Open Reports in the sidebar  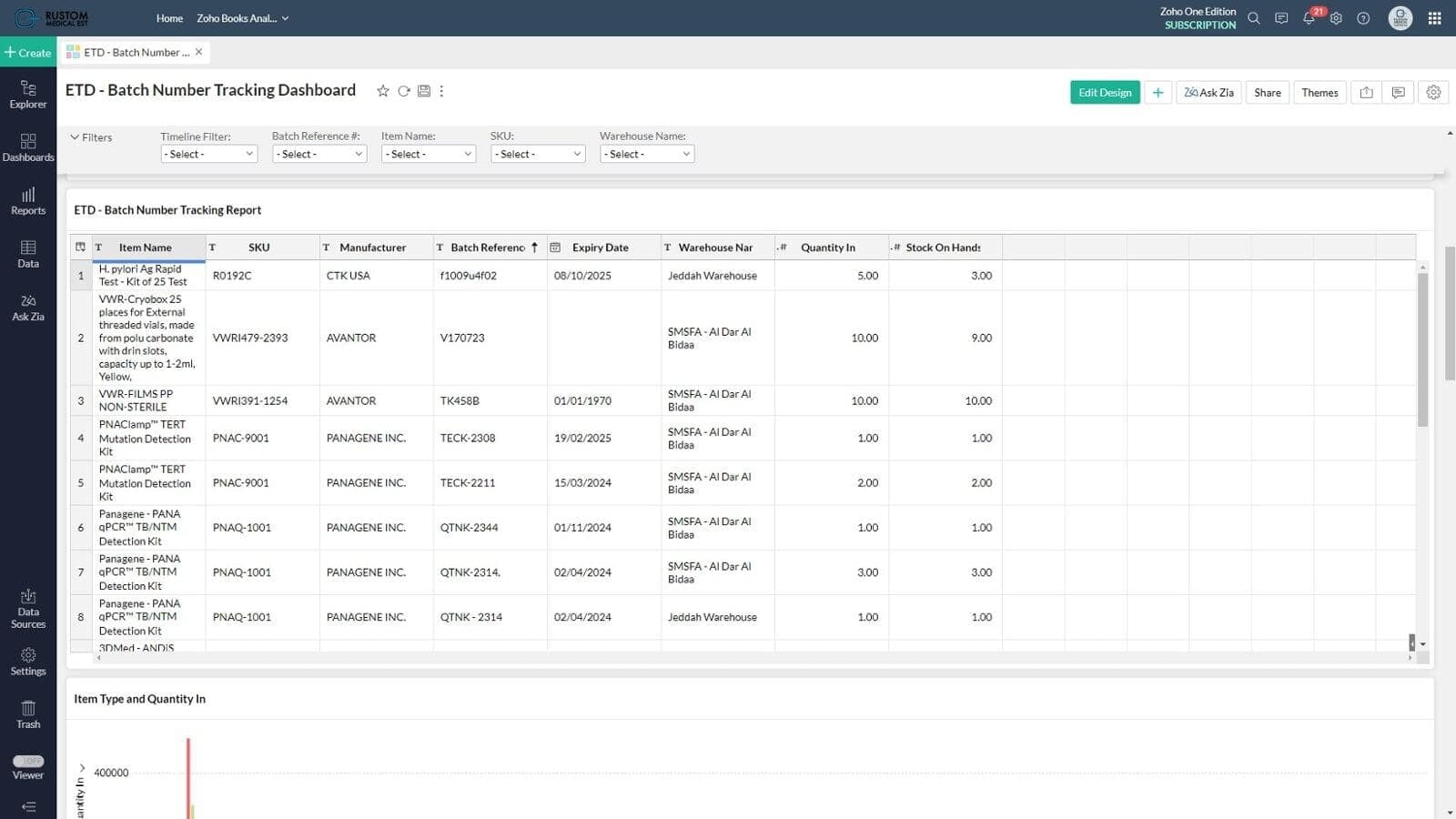(x=28, y=201)
